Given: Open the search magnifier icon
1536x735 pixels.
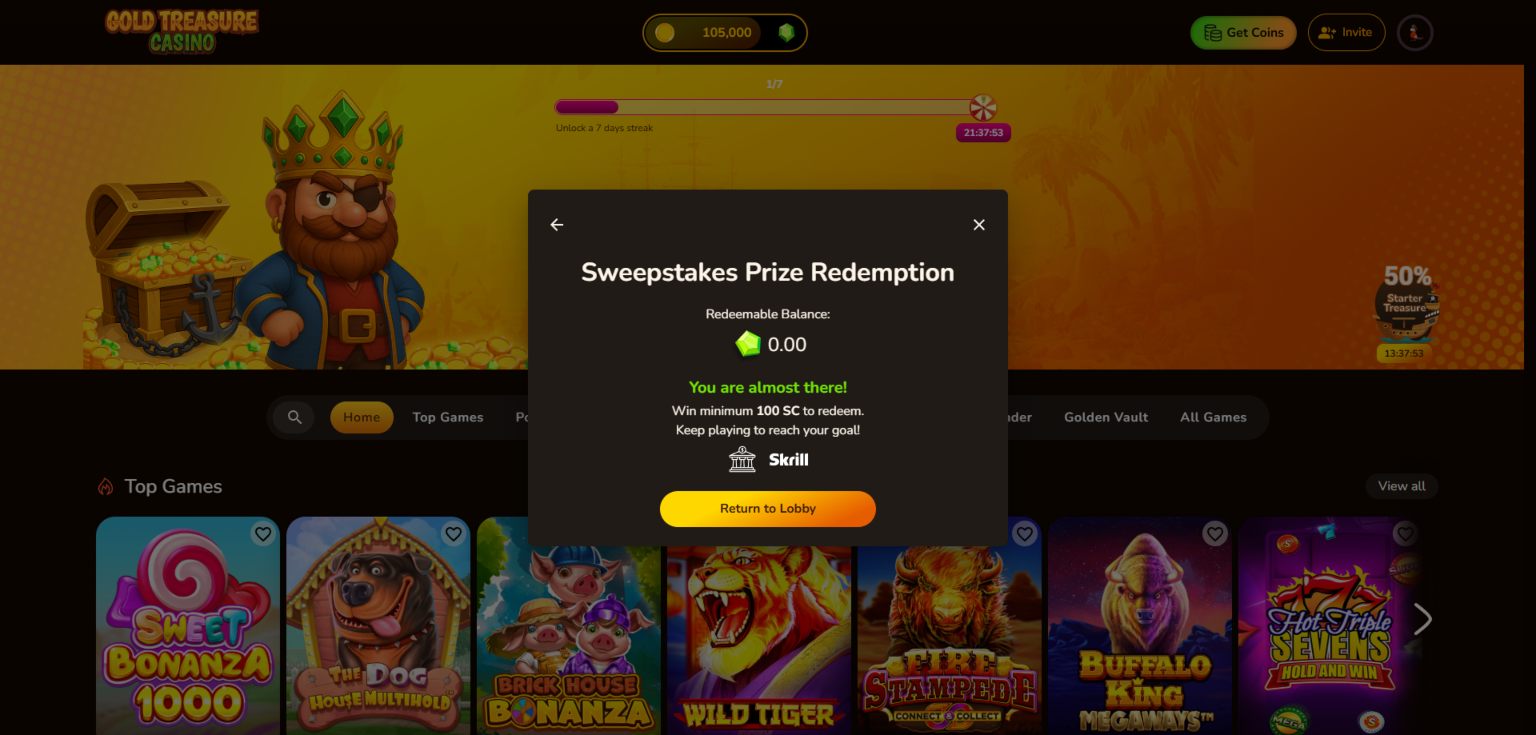Looking at the screenshot, I should tap(295, 417).
